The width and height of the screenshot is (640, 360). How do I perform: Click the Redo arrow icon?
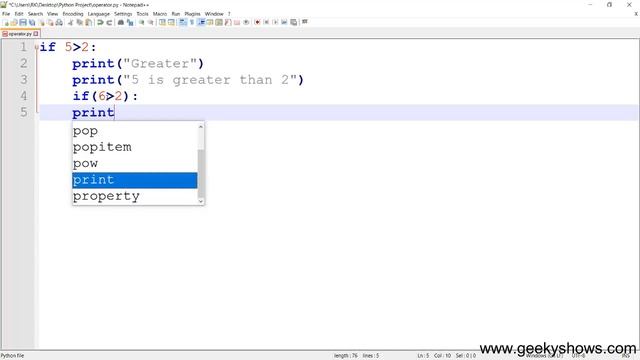tap(109, 22)
